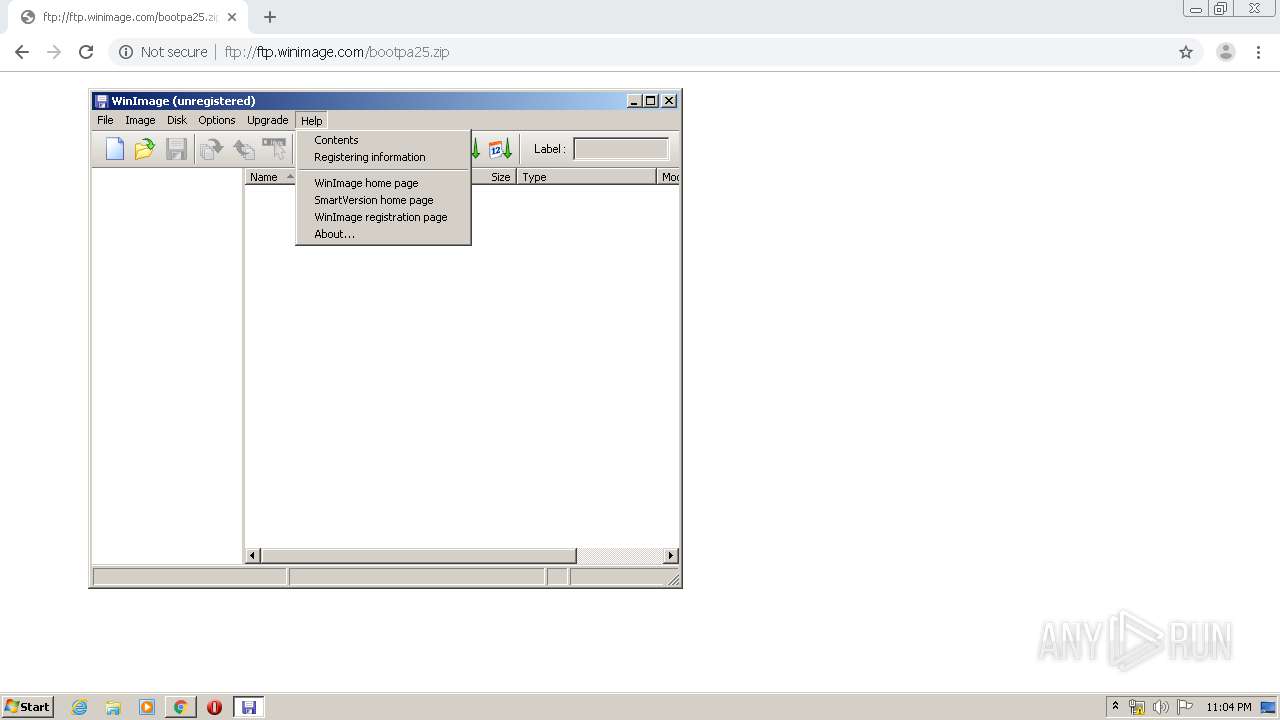
Task: Open the About… dialog entry
Action: 384,234
